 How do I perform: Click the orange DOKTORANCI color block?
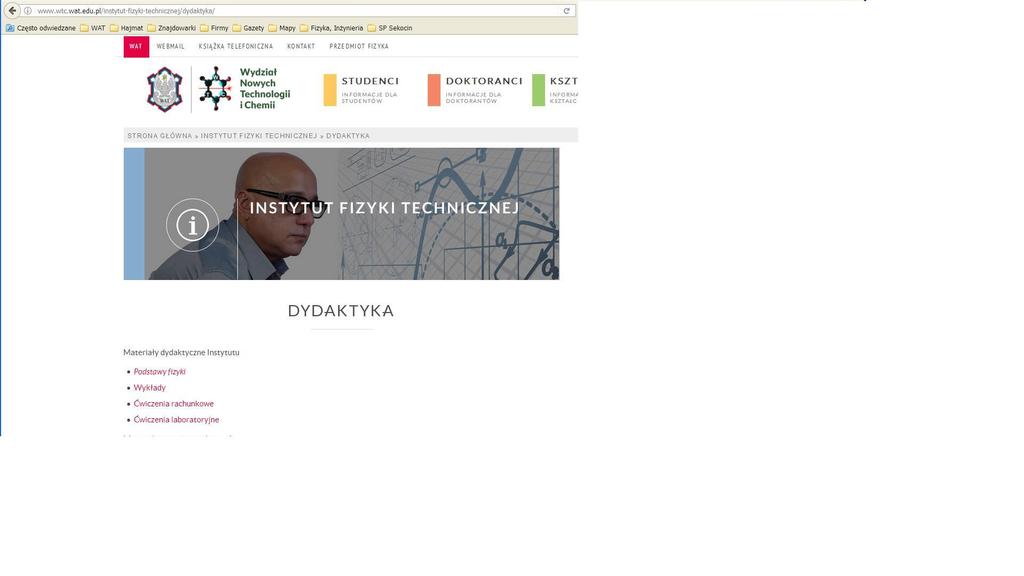[434, 90]
